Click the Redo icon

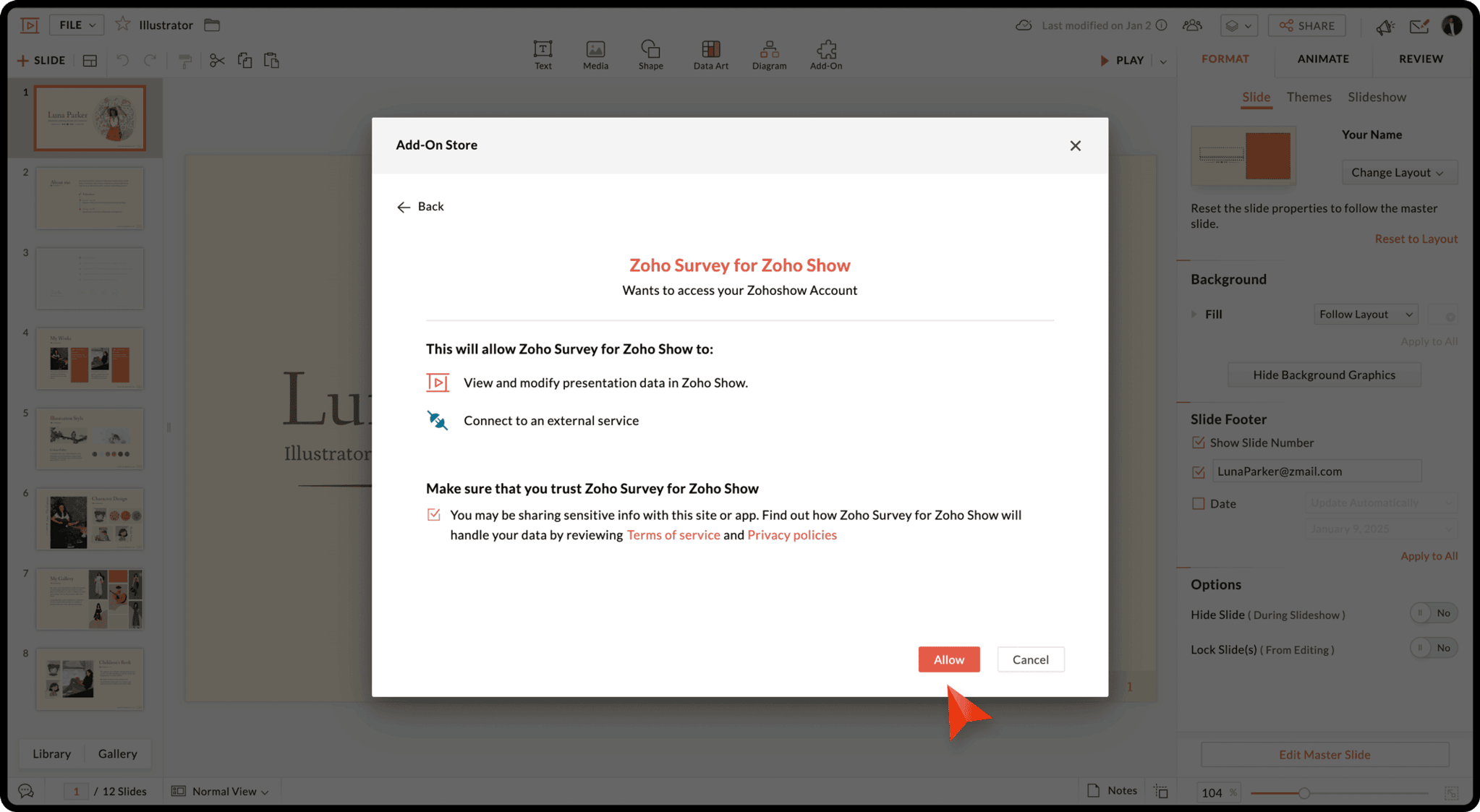click(150, 60)
